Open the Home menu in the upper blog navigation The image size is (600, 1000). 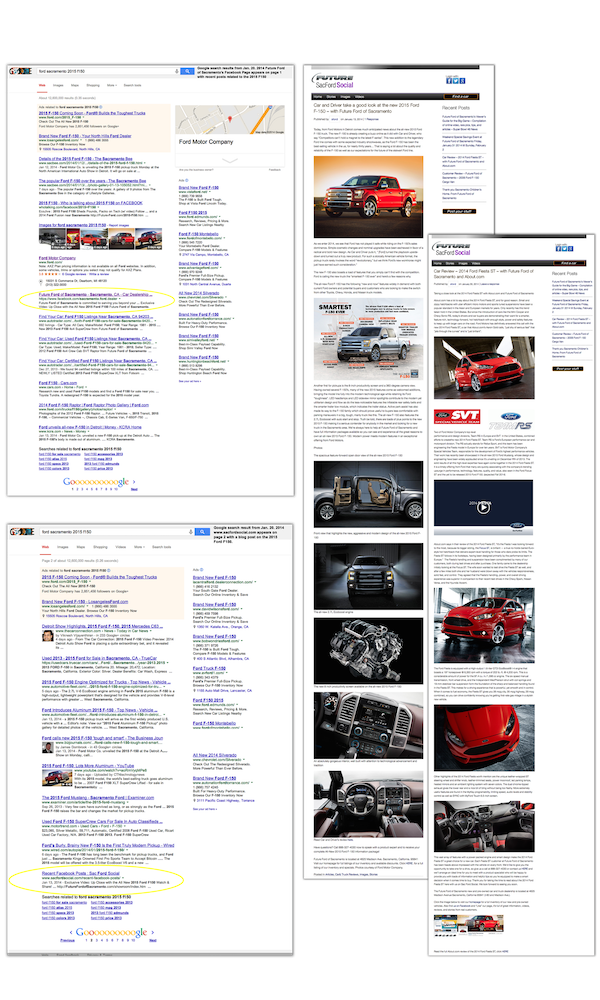(313, 96)
